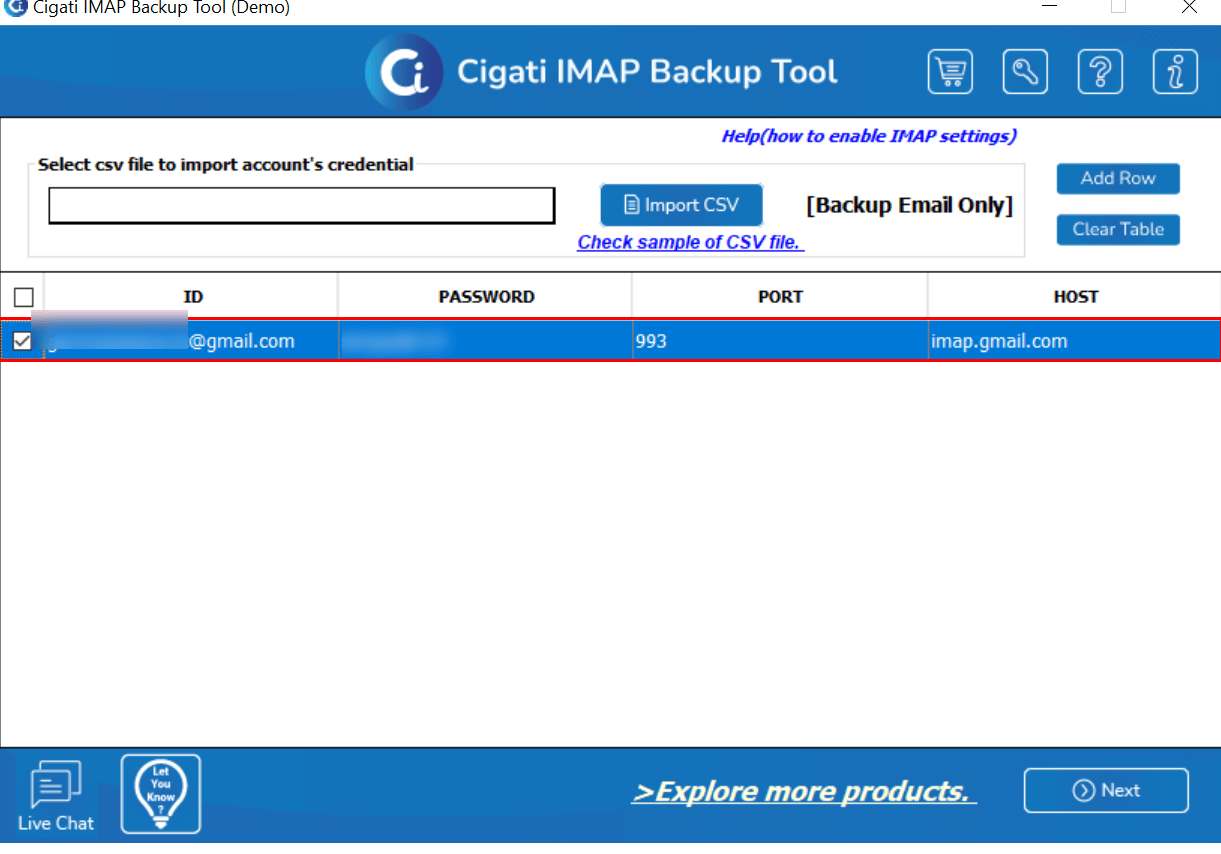
Task: Click the Cigati logo in the header
Action: pyautogui.click(x=404, y=72)
